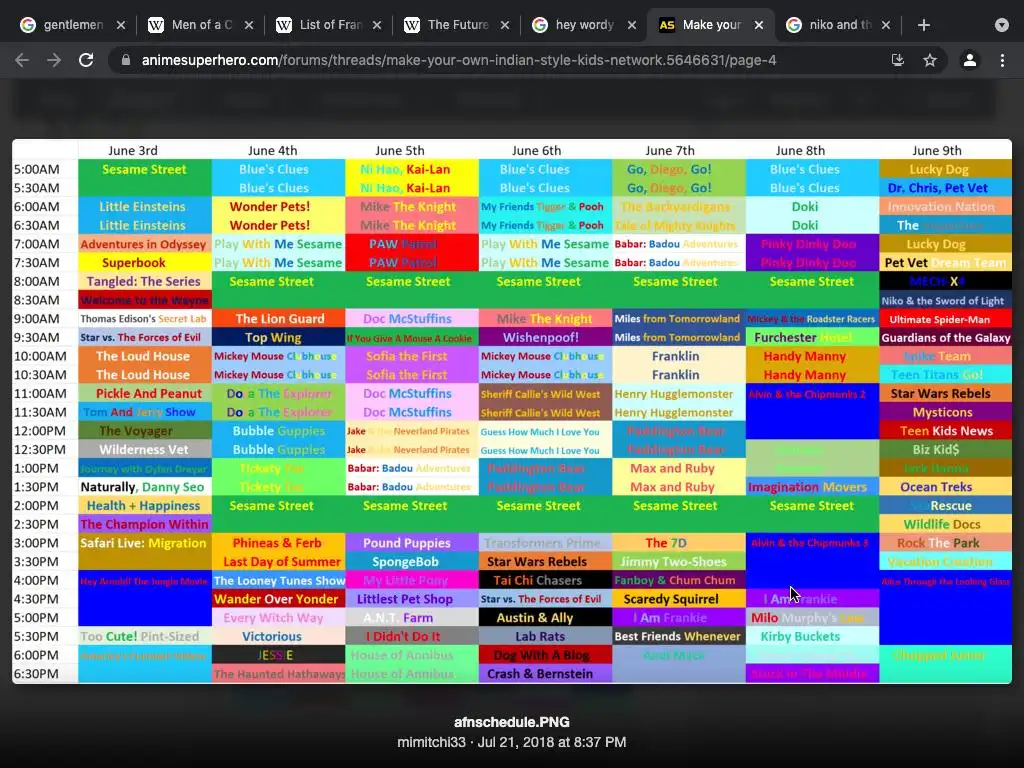Open the tab search dropdown arrow
The width and height of the screenshot is (1024, 768).
point(1002,25)
